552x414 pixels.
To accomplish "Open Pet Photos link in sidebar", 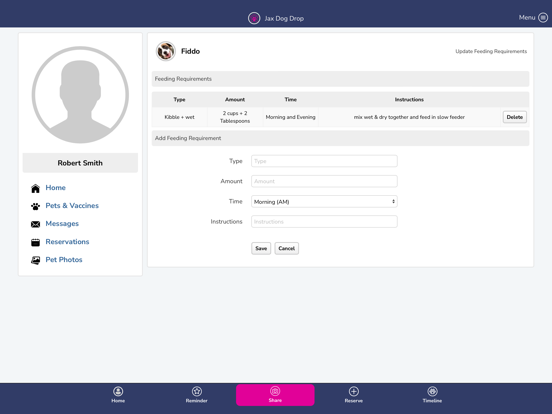I will (x=64, y=259).
